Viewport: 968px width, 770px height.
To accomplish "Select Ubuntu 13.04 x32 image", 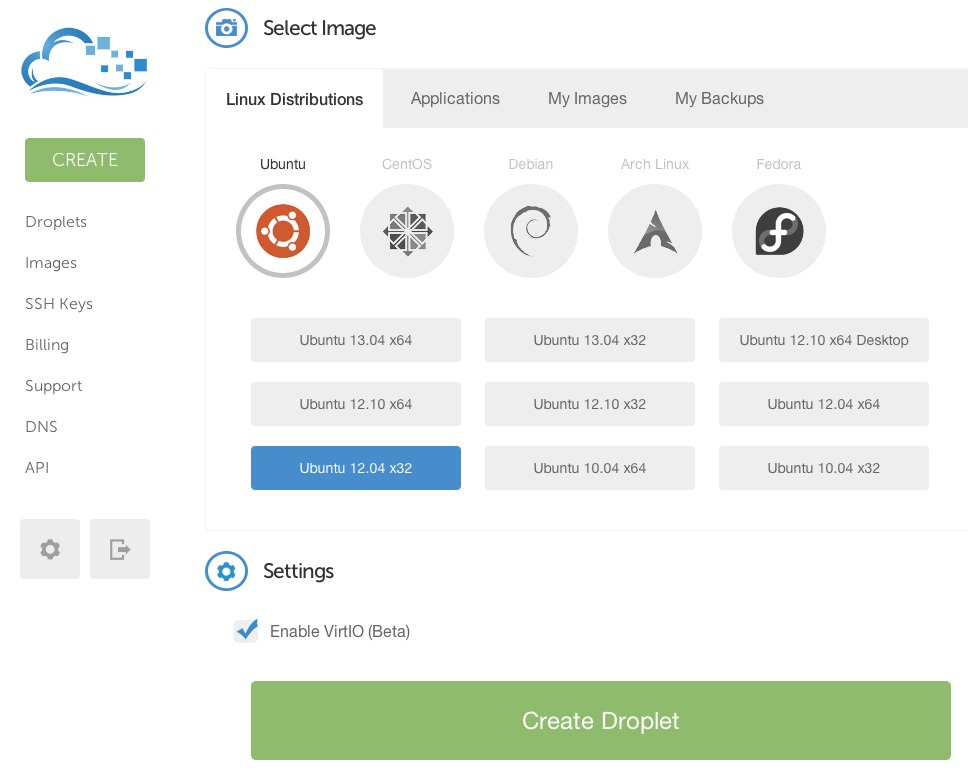I will point(590,340).
